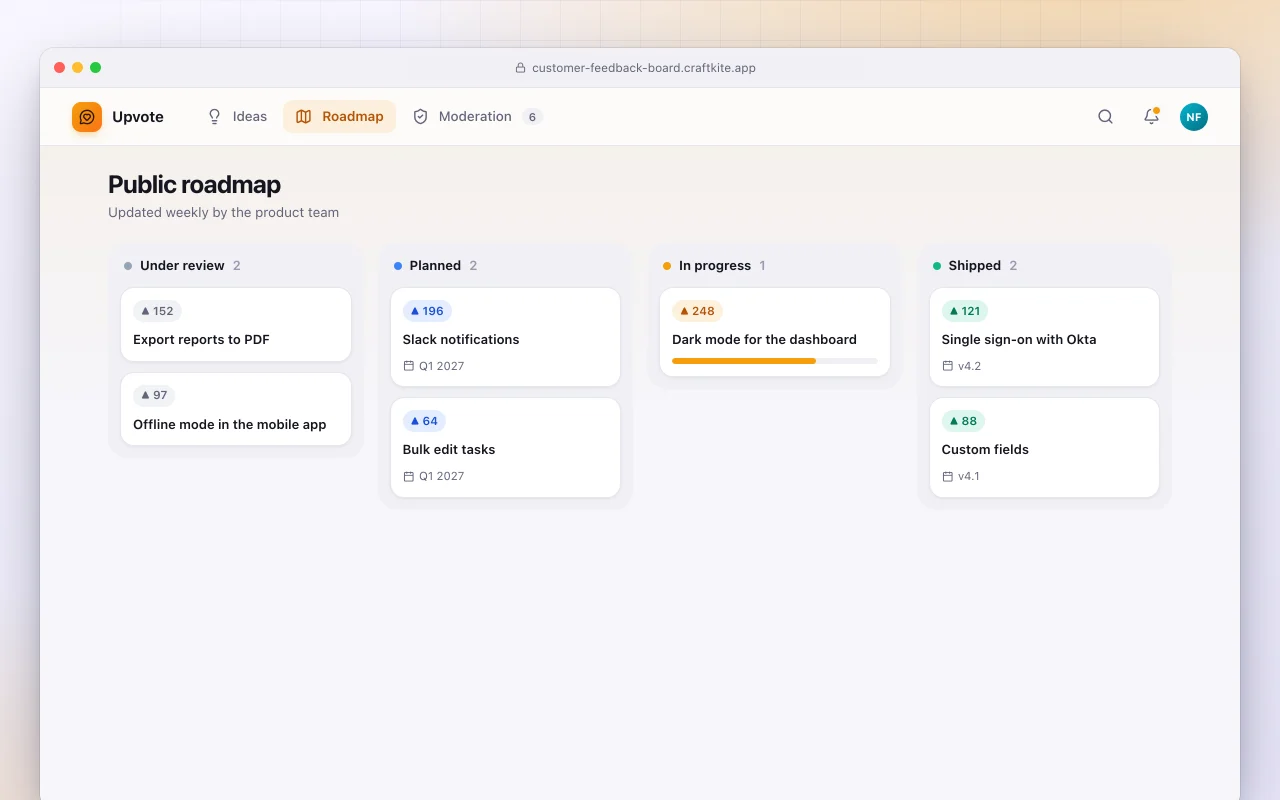Click the Under review column header

[x=182, y=266]
